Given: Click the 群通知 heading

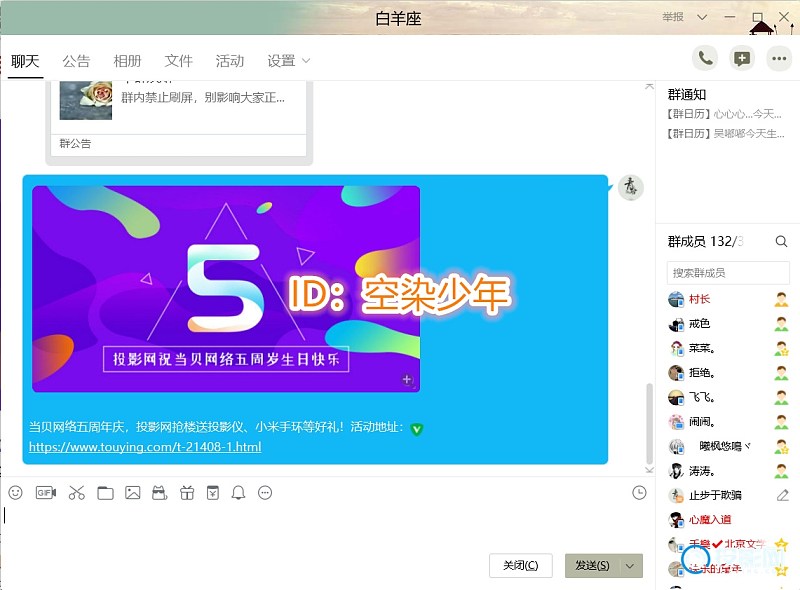Looking at the screenshot, I should (687, 94).
